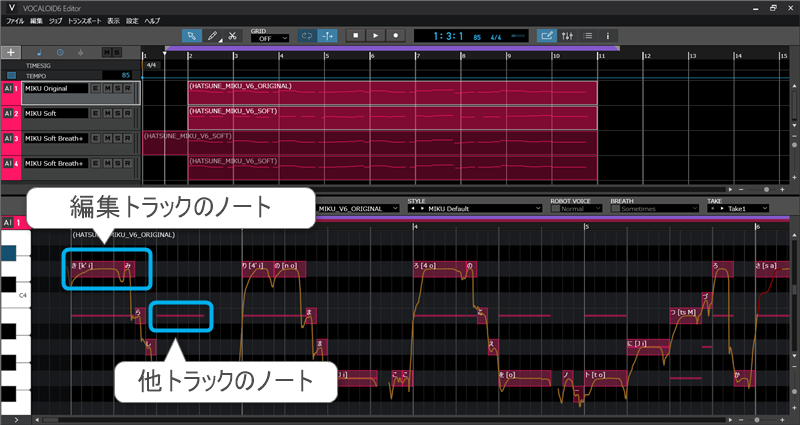Select the HATSUNE_MIKU_V6_ORIGINAL part on track 1
This screenshot has width=800, height=425.
(392, 93)
